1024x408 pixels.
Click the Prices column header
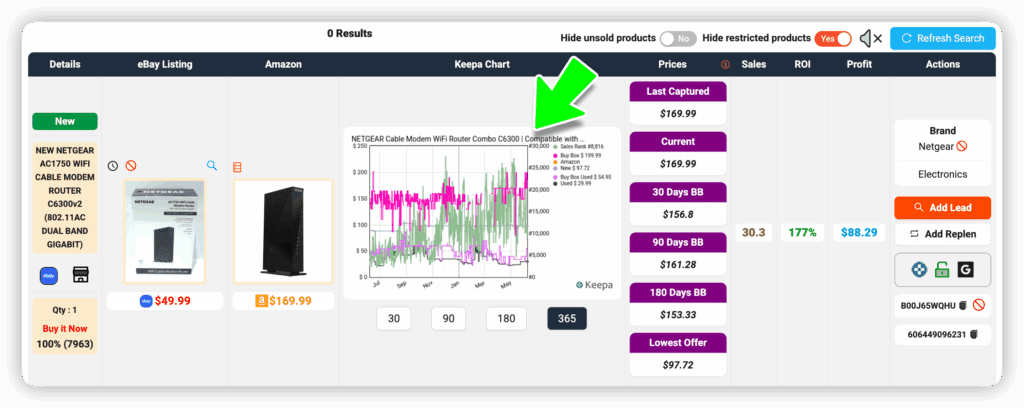(x=673, y=64)
